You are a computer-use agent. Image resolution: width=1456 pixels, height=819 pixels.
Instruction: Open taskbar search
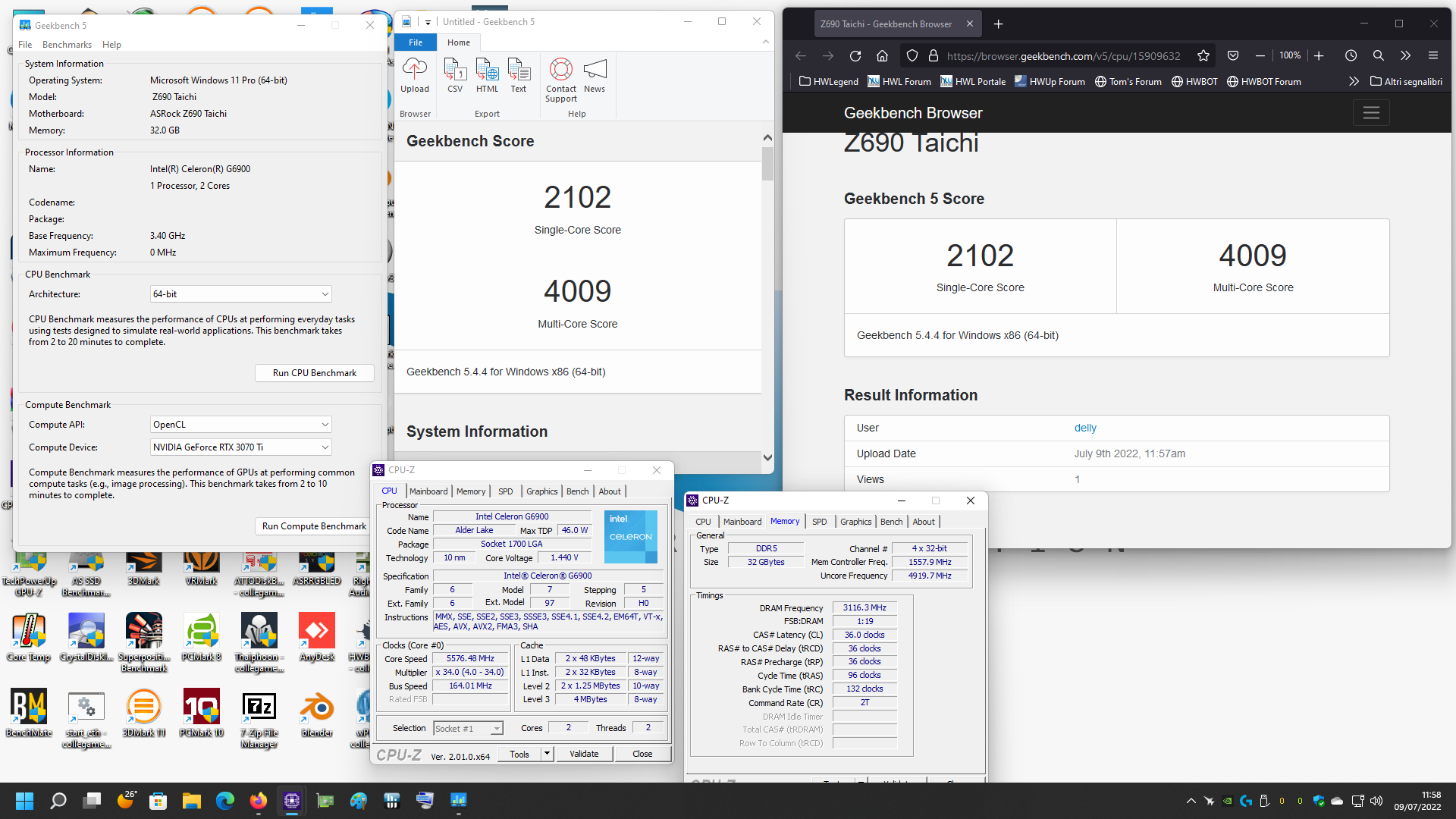tap(58, 801)
